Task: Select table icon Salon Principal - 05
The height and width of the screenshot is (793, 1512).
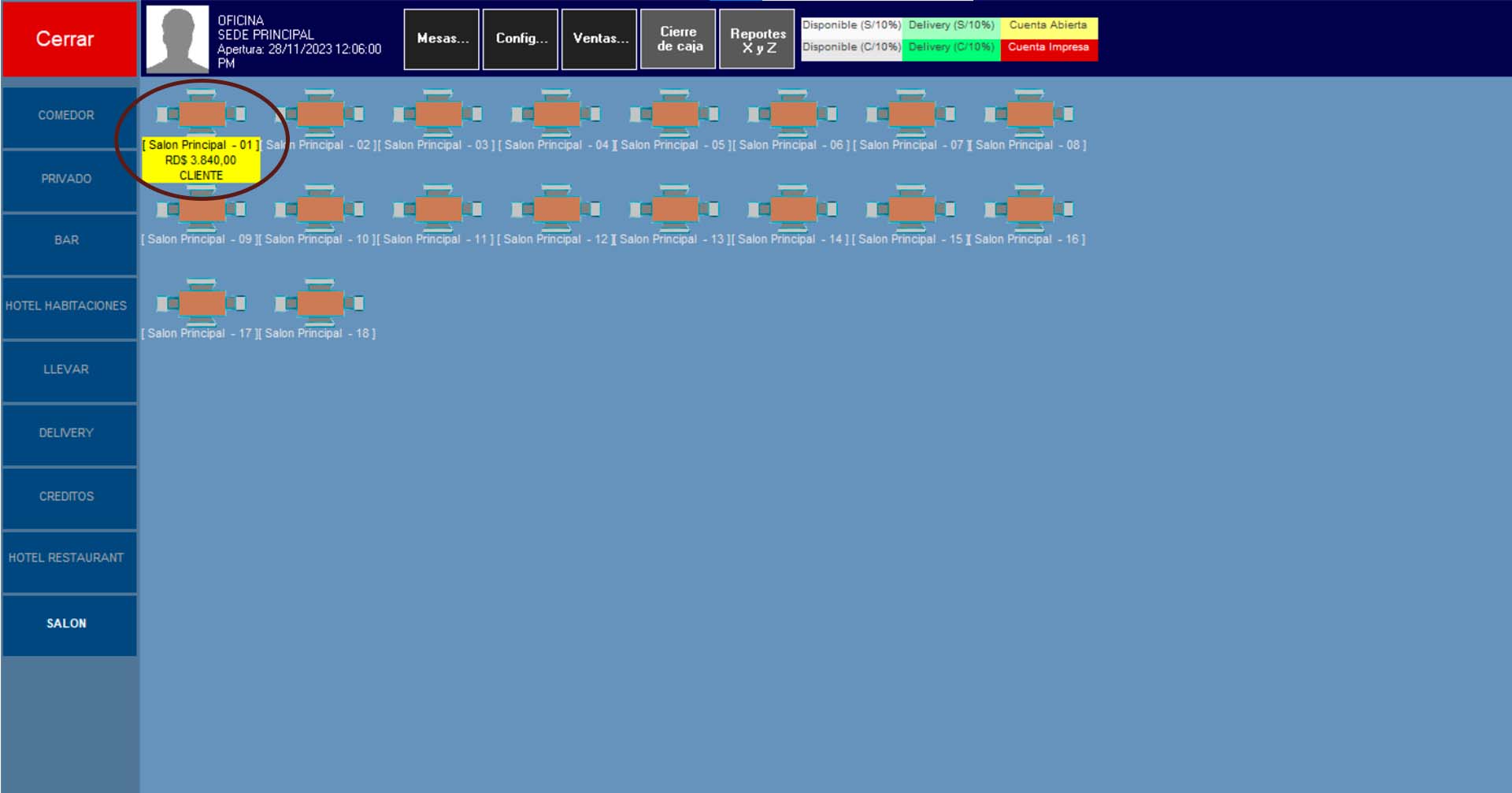Action: (674, 114)
